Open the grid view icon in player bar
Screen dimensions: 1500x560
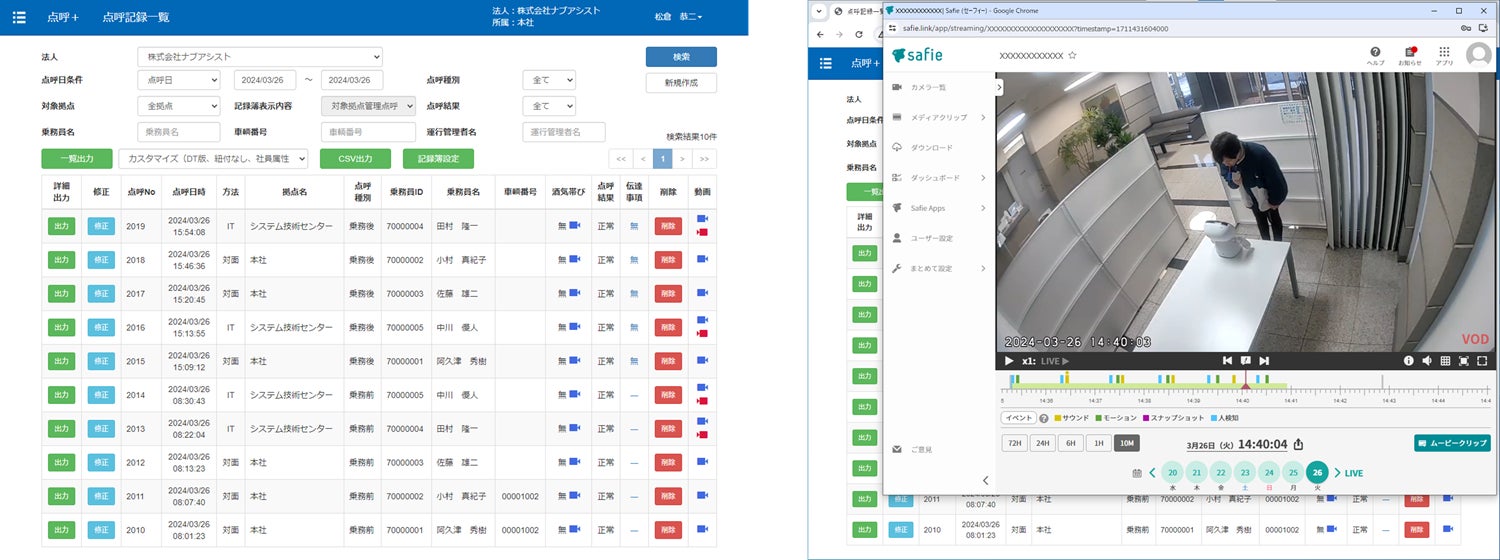[x=1445, y=360]
